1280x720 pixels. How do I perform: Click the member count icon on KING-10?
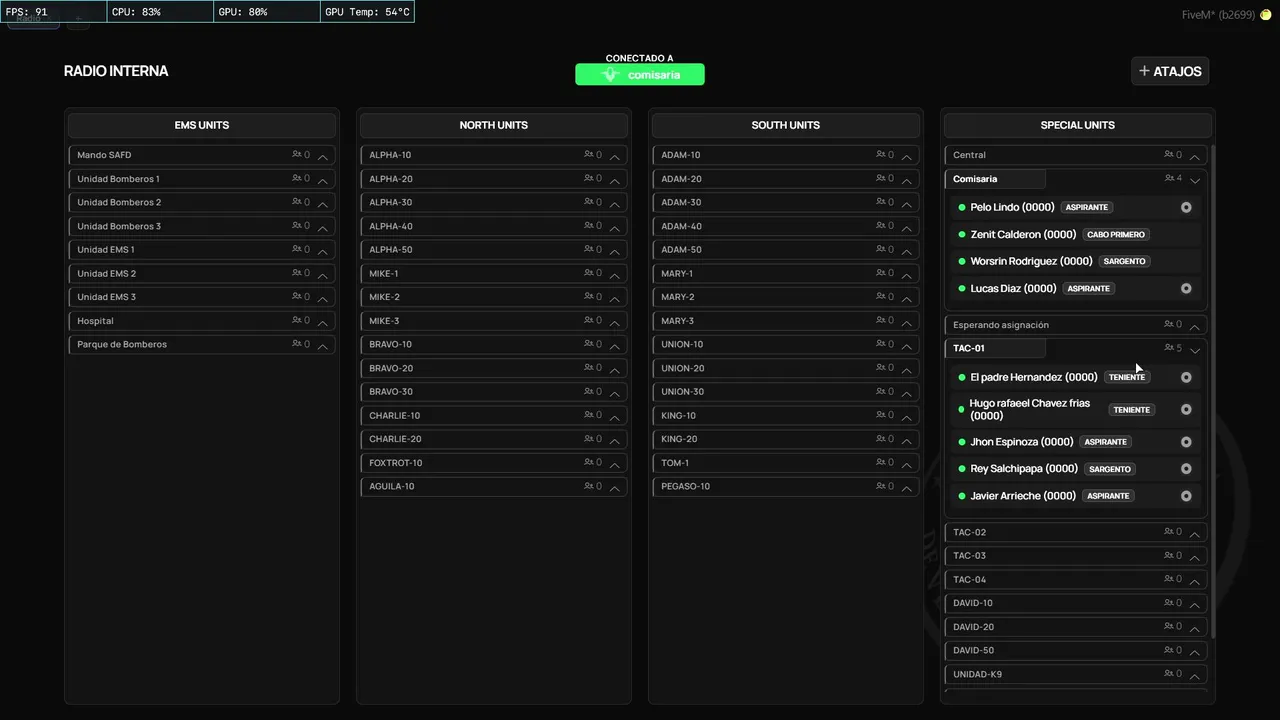tap(881, 415)
